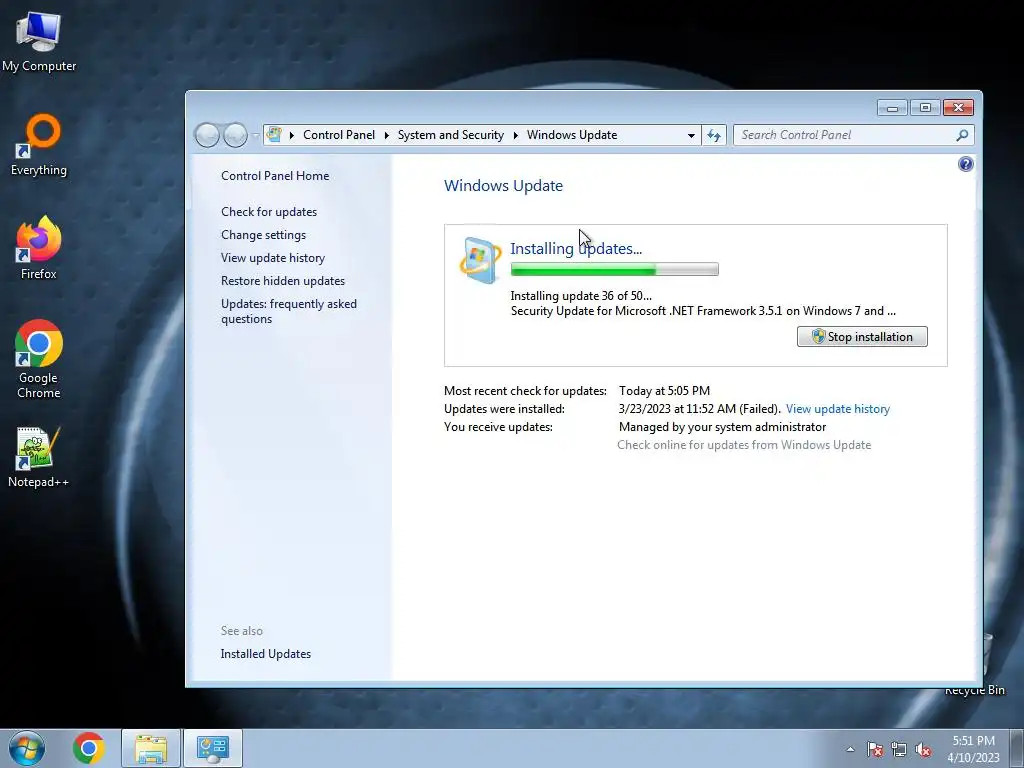
Task: Open the recent pages dropdown arrow
Action: coord(255,135)
